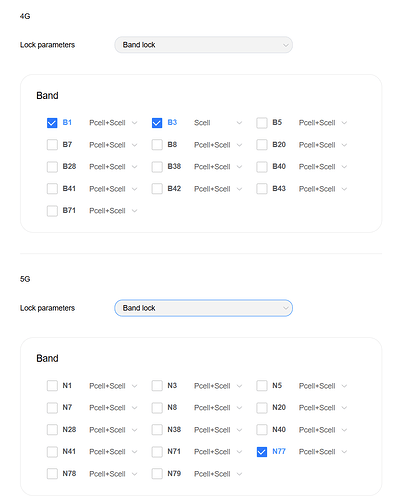This screenshot has width=395, height=500.
Task: Check the N78 band checkbox
Action: coord(52,474)
